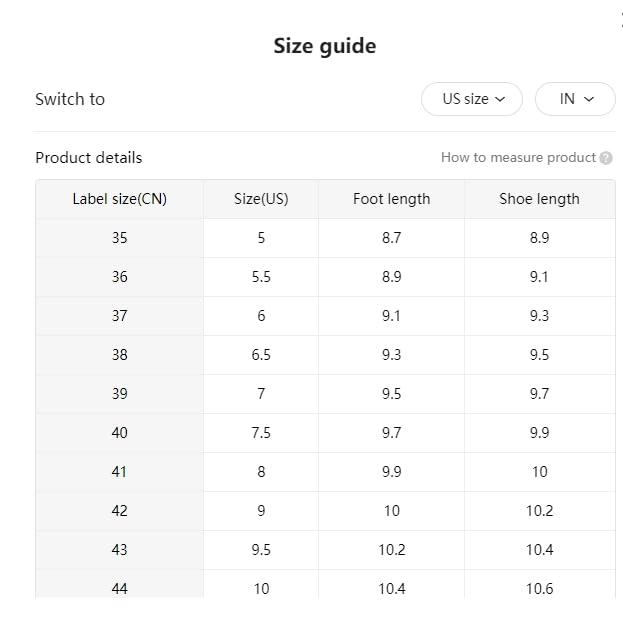Open the US size dropdown
623x621 pixels.
tap(471, 99)
